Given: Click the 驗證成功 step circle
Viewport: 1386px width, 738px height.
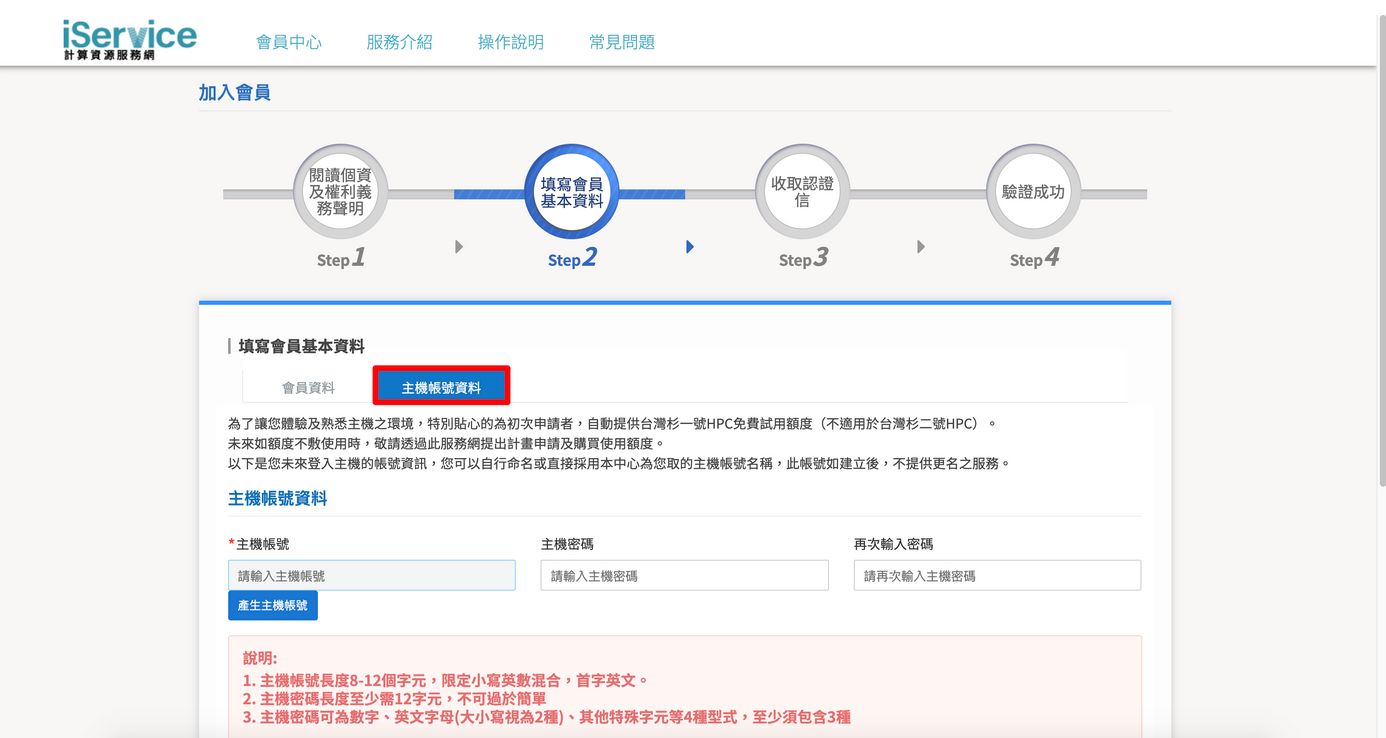Looking at the screenshot, I should [x=1033, y=192].
